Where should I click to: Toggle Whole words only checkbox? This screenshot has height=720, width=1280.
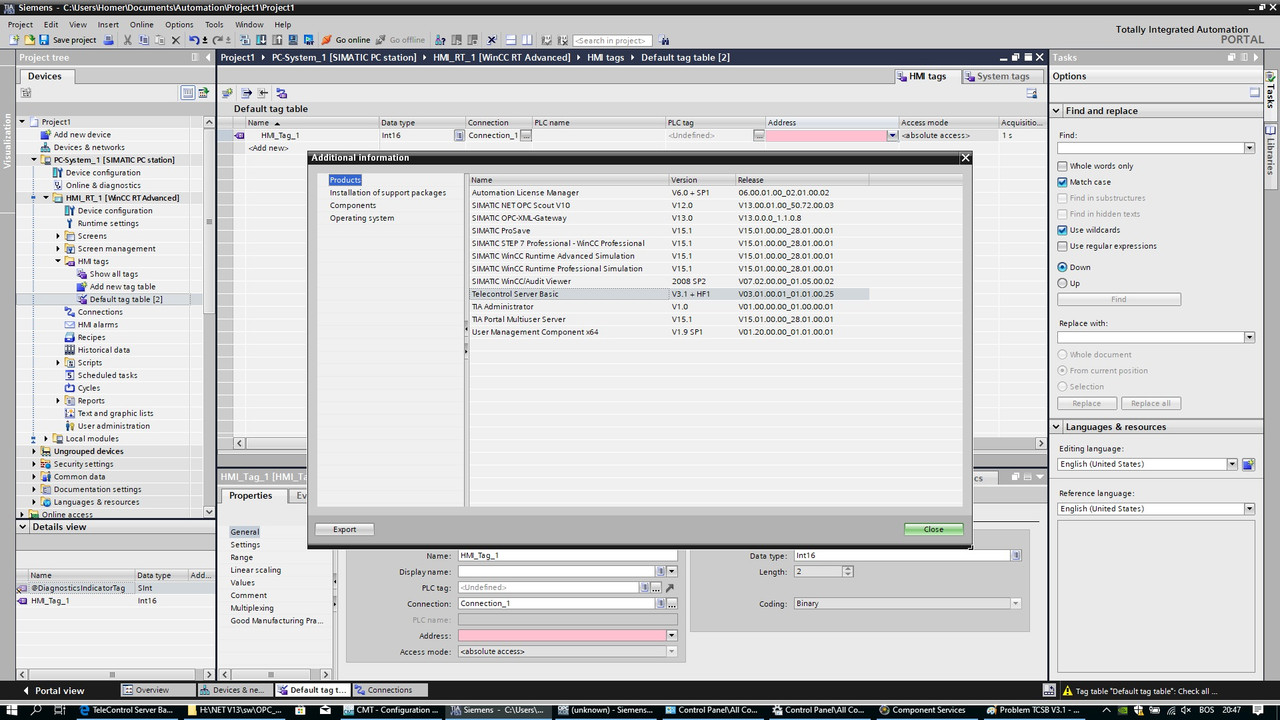click(1063, 166)
